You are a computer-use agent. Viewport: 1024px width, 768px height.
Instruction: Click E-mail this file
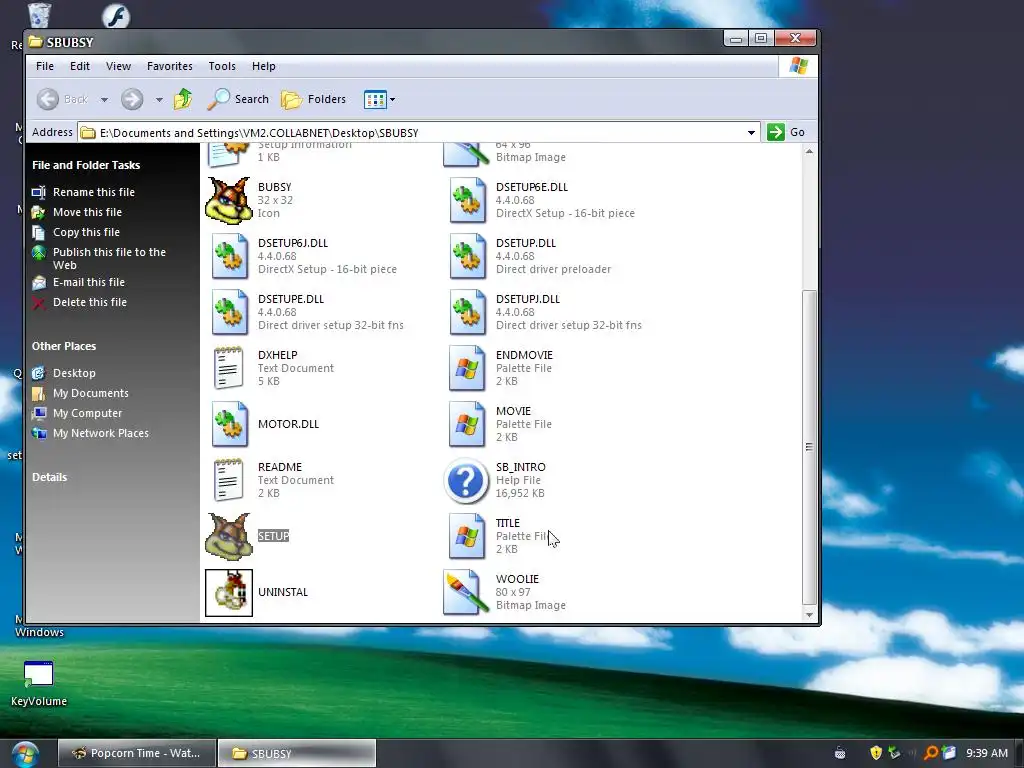[88, 282]
